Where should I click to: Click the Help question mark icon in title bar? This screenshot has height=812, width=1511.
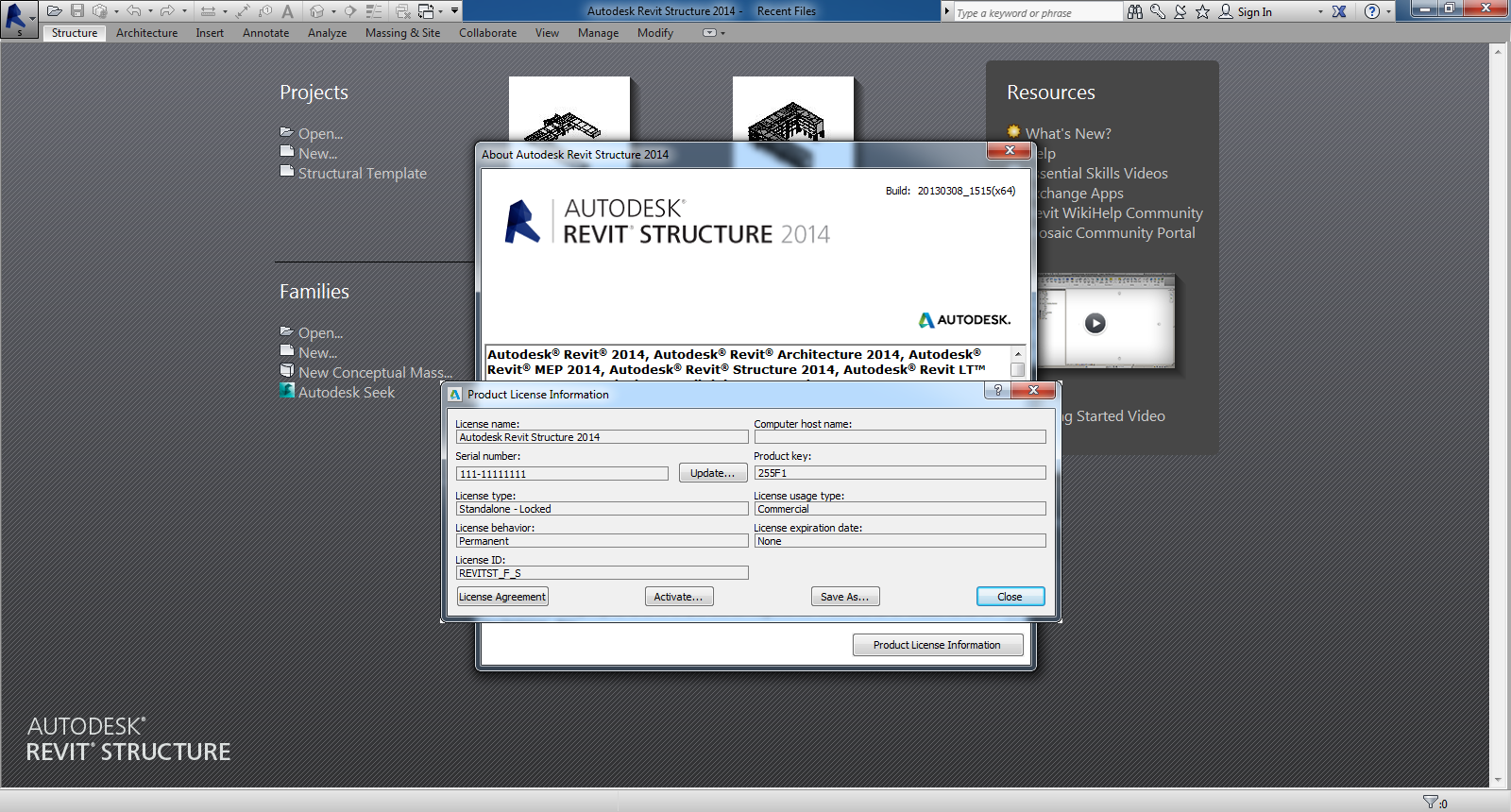(1372, 11)
